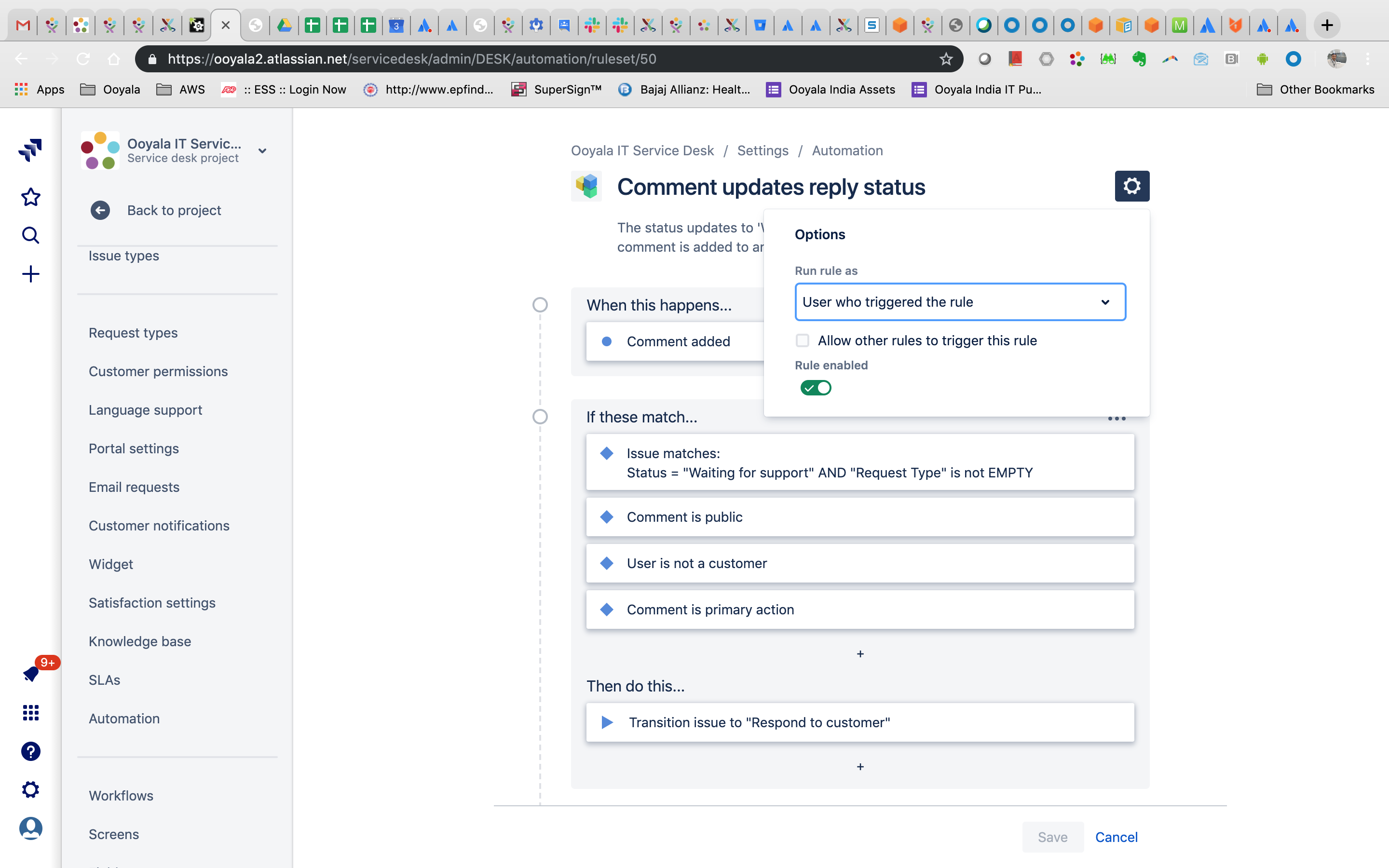The height and width of the screenshot is (868, 1389).
Task: Open Request types settings
Action: click(133, 333)
